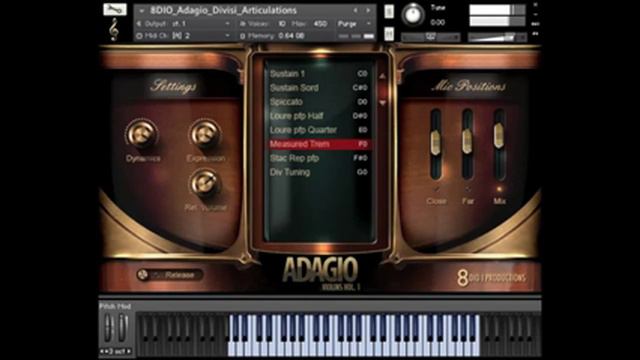Click the 8Dio Productions logo
640x360 pixels.
coord(491,278)
